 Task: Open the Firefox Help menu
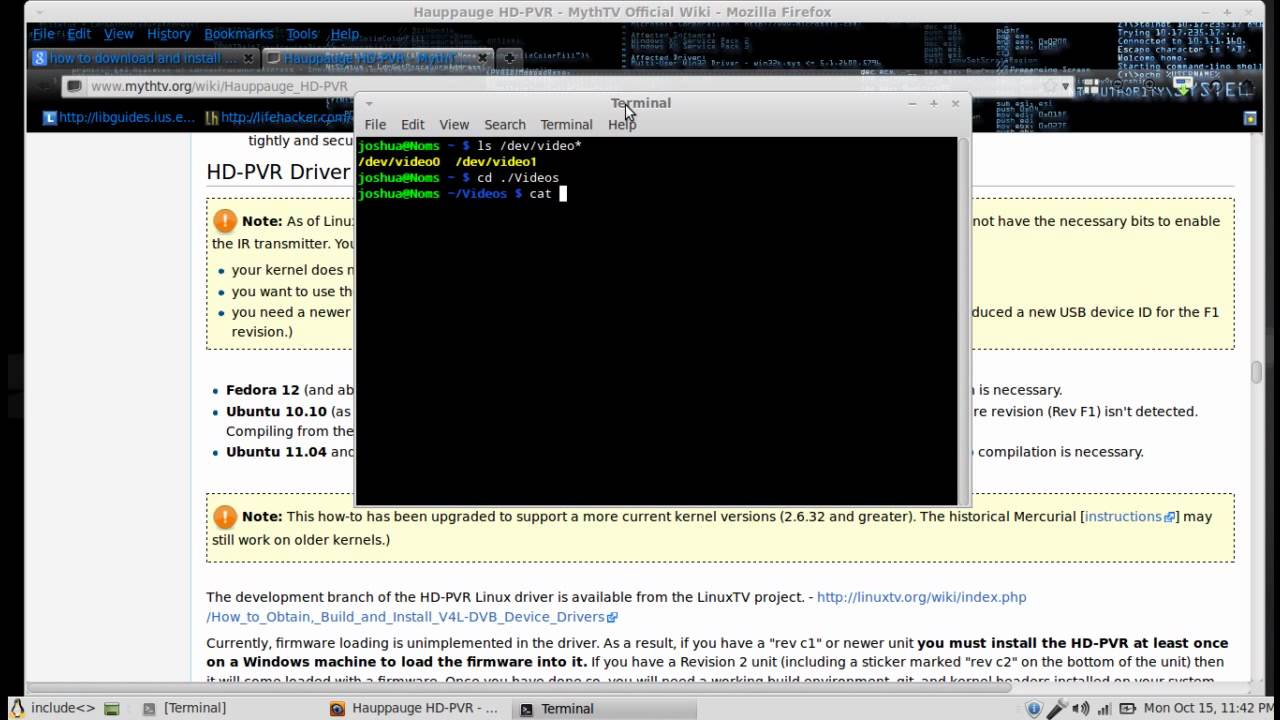click(x=345, y=34)
